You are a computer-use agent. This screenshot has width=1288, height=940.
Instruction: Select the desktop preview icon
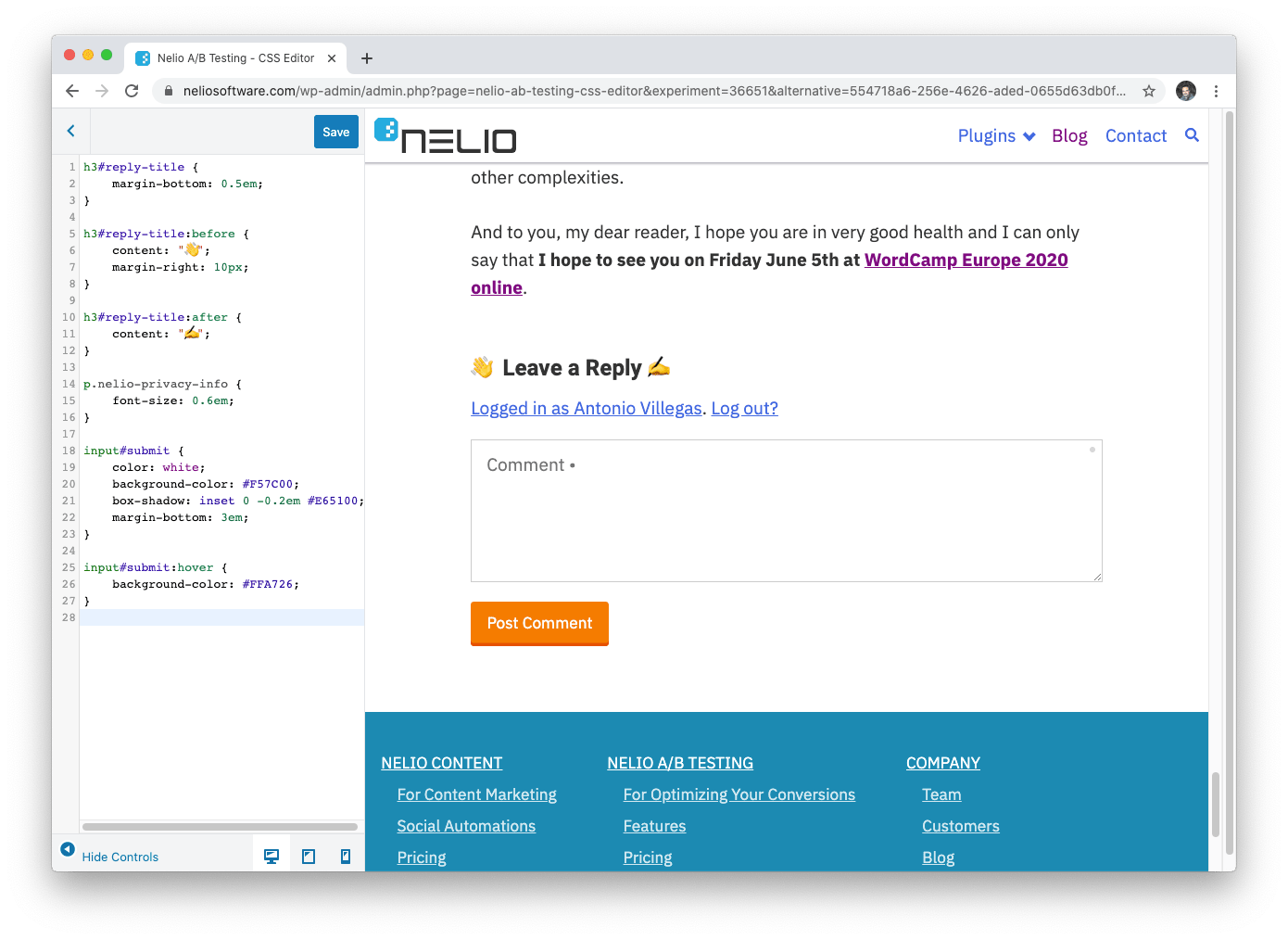[x=271, y=855]
